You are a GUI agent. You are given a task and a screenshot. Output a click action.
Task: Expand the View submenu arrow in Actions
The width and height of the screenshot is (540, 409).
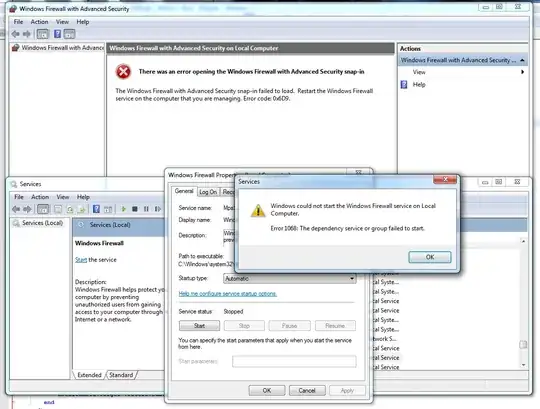click(x=522, y=72)
